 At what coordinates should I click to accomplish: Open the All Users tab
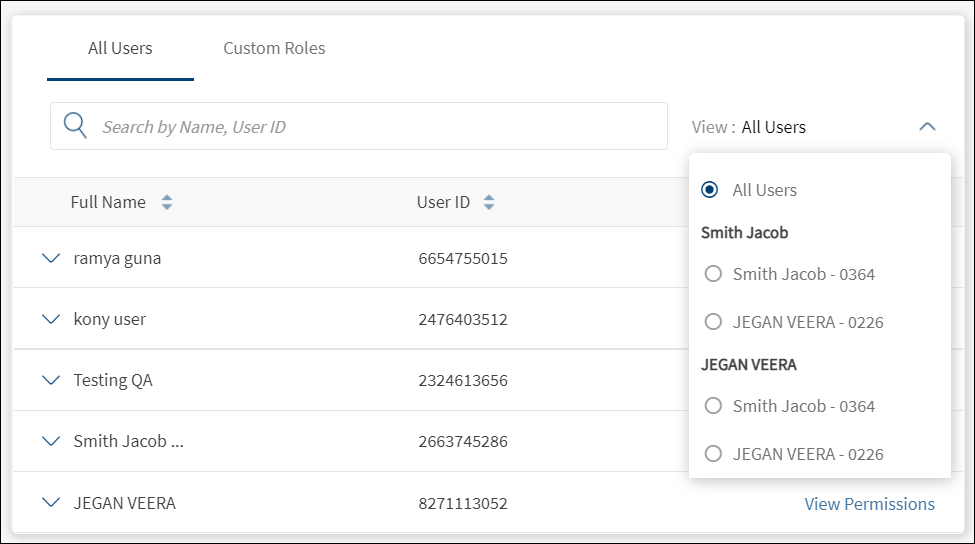point(120,48)
